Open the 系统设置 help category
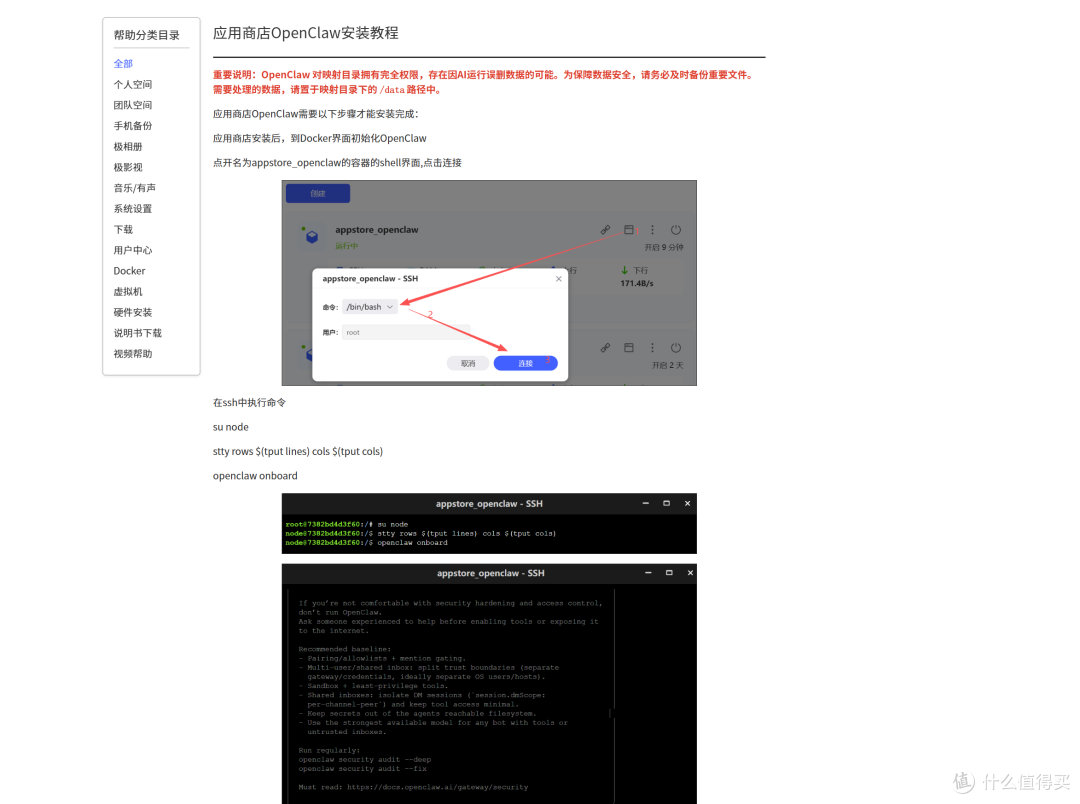Viewport: 1080px width, 804px height. tap(133, 208)
